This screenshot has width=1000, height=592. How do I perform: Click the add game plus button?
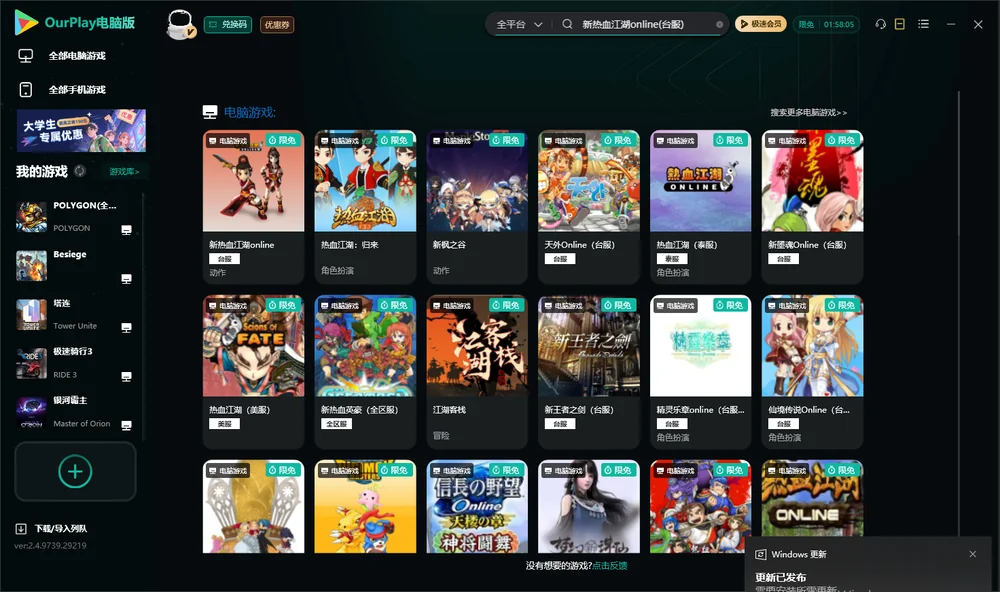75,471
